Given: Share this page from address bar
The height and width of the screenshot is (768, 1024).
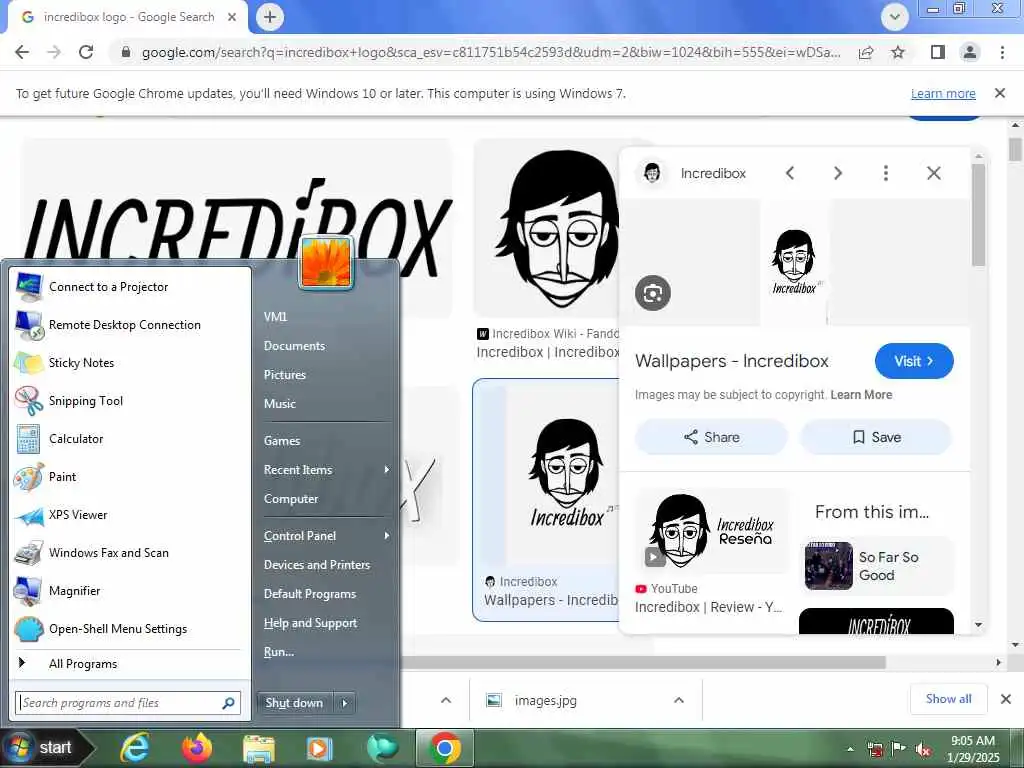Looking at the screenshot, I should click(866, 52).
